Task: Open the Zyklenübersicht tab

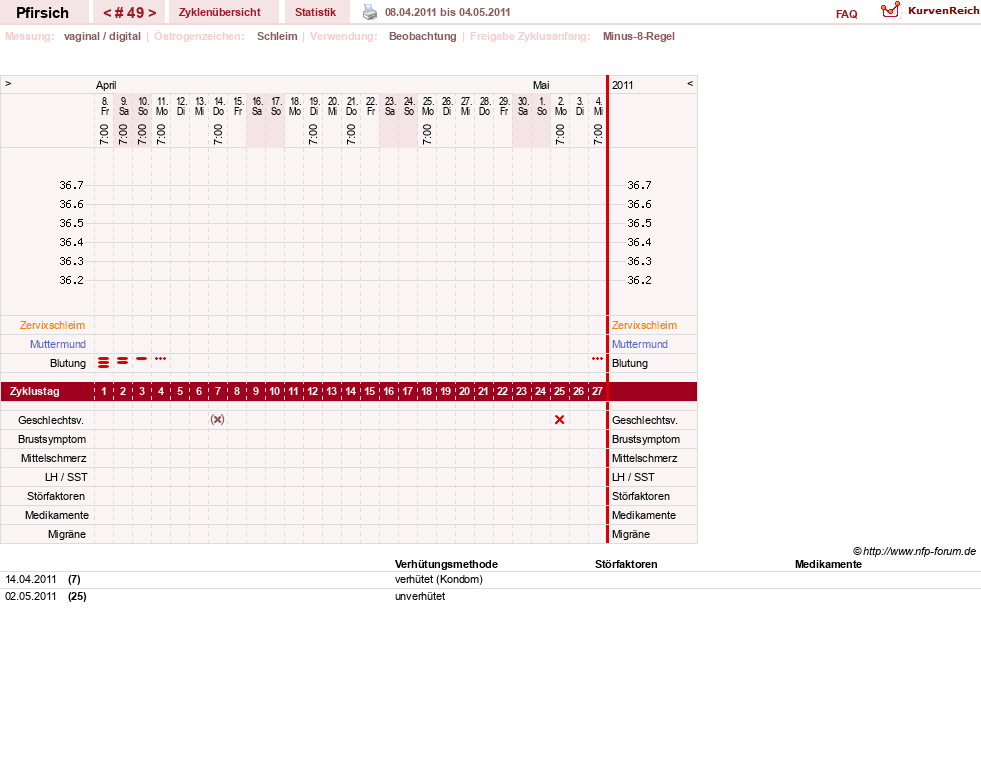Action: [220, 12]
